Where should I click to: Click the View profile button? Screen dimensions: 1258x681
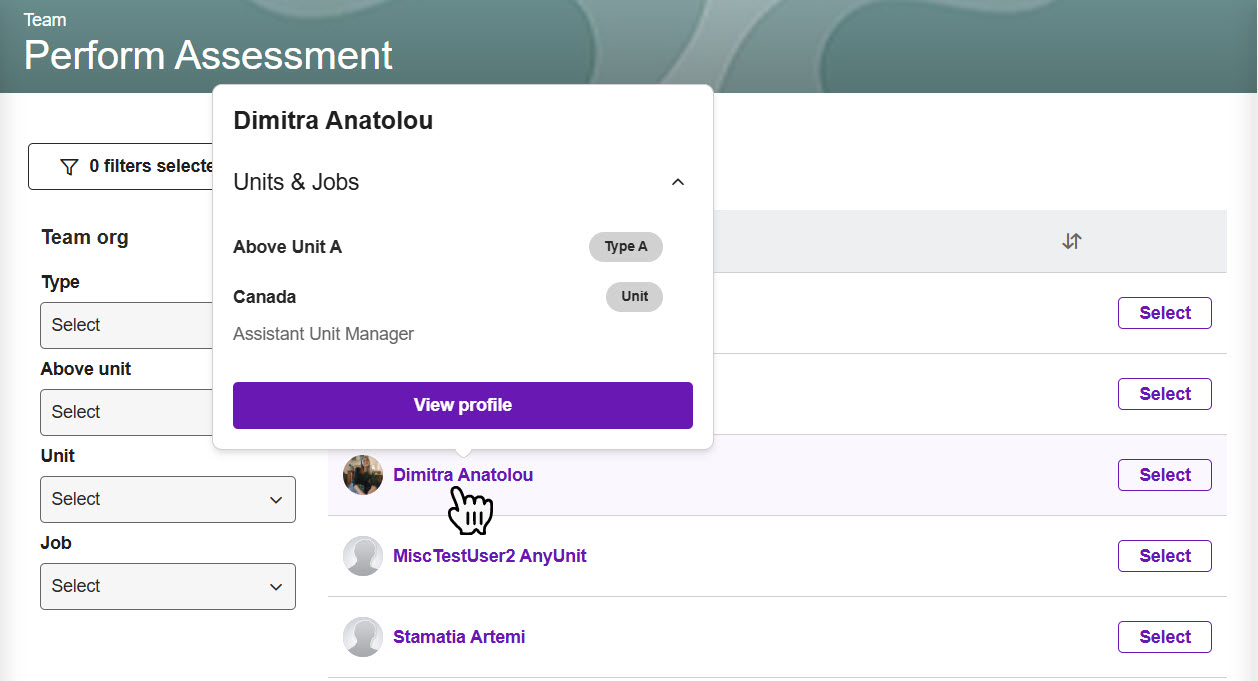463,405
